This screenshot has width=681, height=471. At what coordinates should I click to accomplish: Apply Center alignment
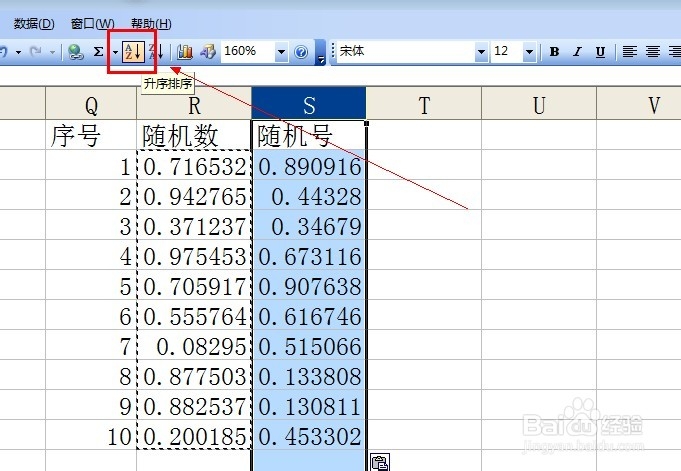point(652,52)
